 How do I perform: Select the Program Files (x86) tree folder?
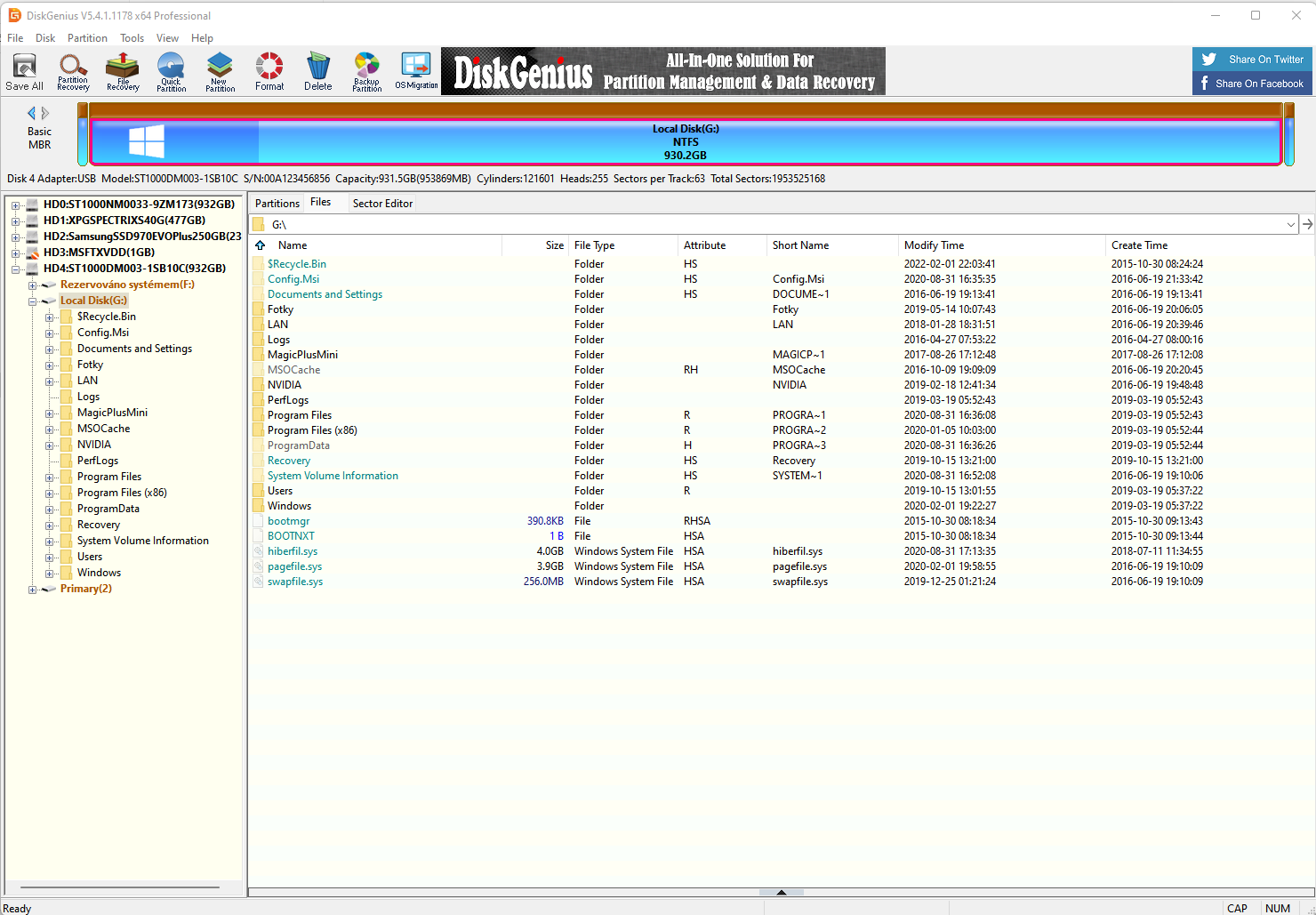[x=122, y=493]
